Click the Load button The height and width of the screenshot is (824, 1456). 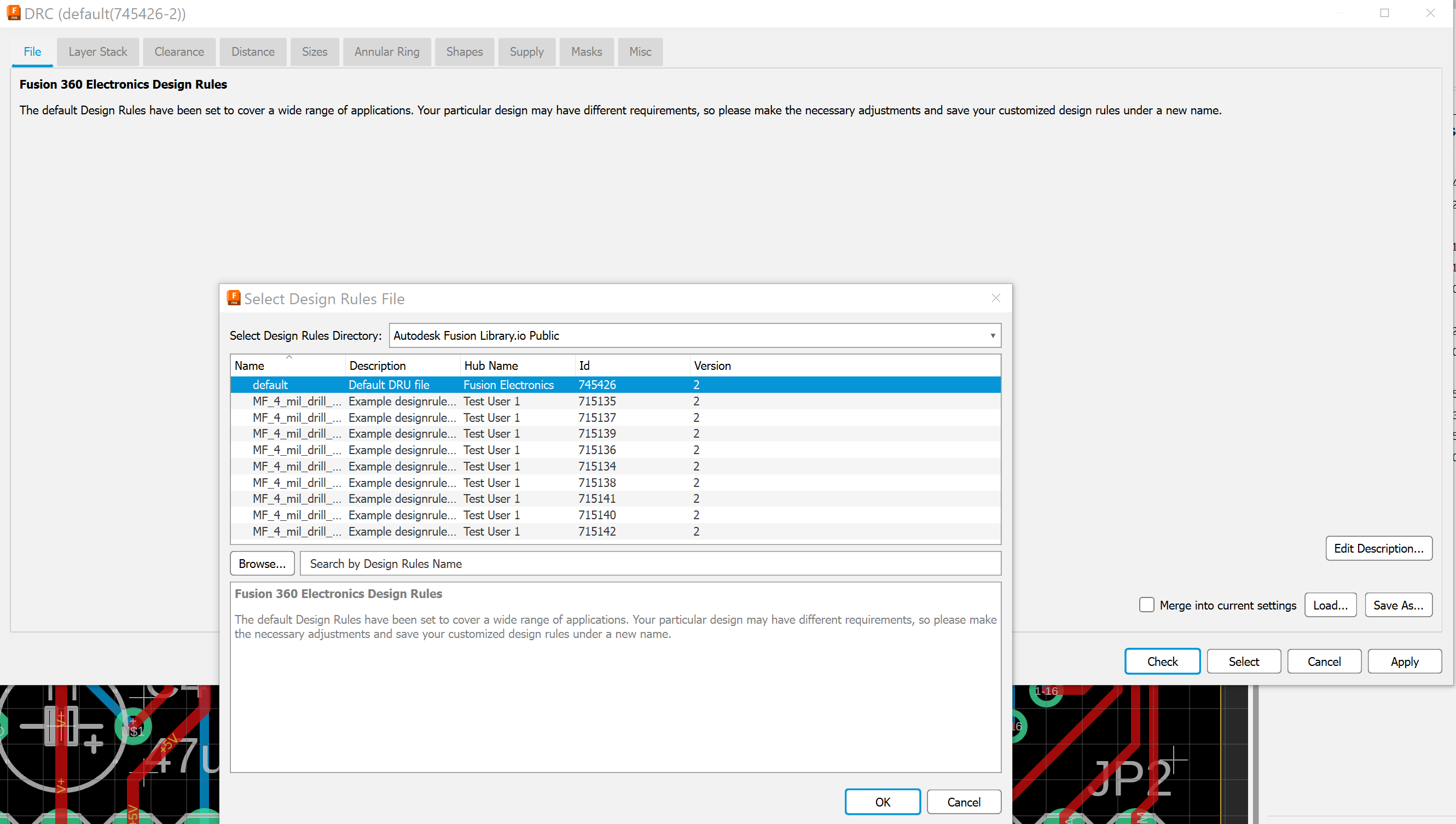point(1330,605)
